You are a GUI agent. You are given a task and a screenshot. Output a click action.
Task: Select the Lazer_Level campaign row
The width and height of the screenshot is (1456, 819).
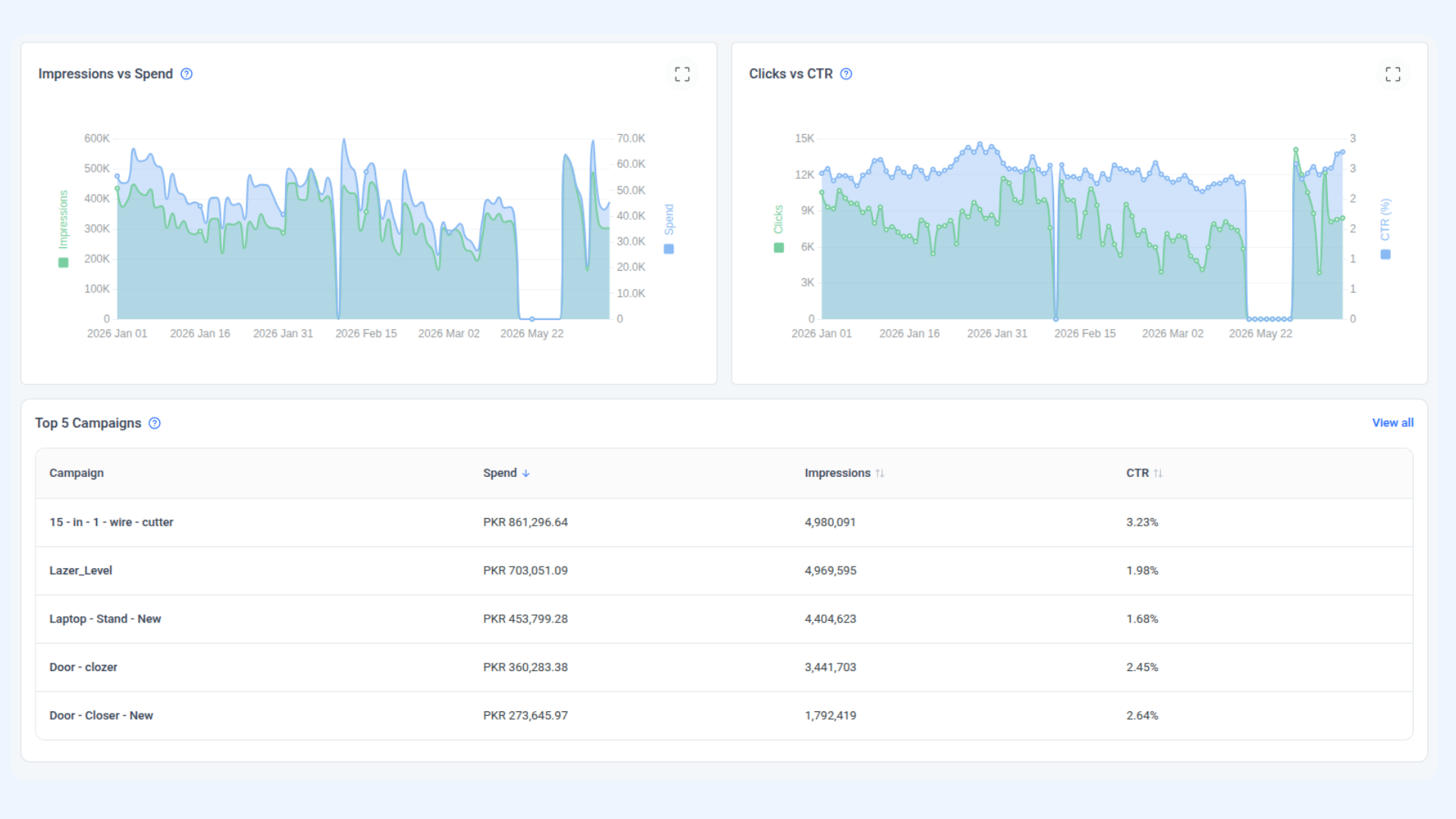[x=724, y=570]
